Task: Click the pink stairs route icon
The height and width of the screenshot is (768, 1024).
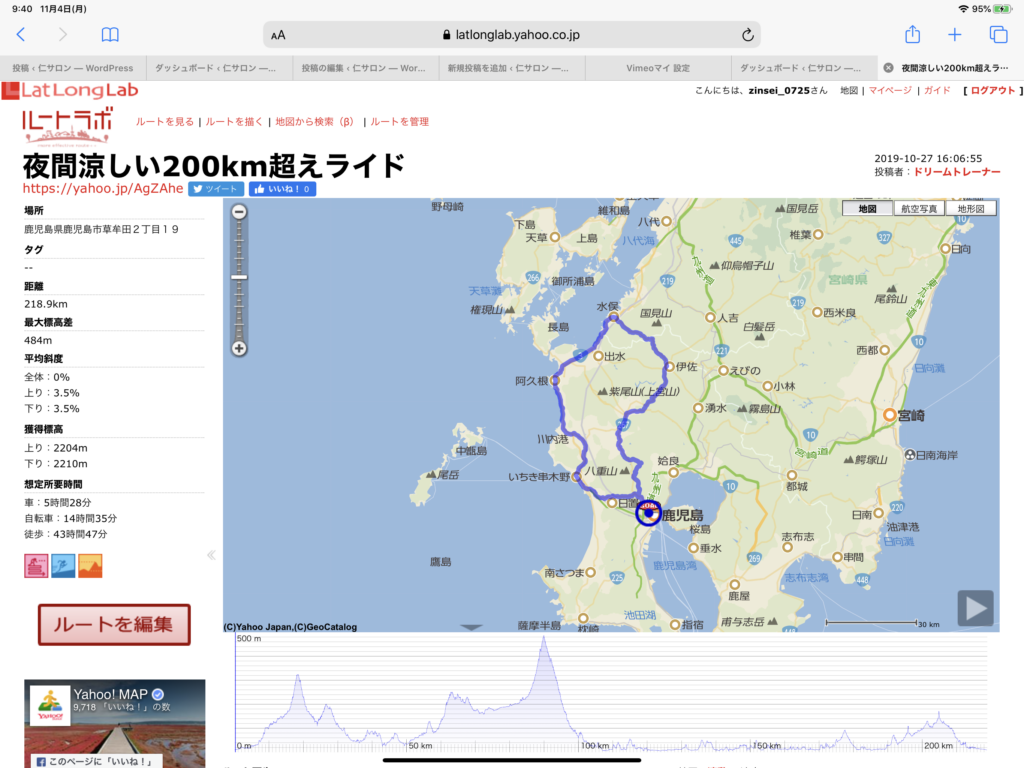Action: point(36,566)
